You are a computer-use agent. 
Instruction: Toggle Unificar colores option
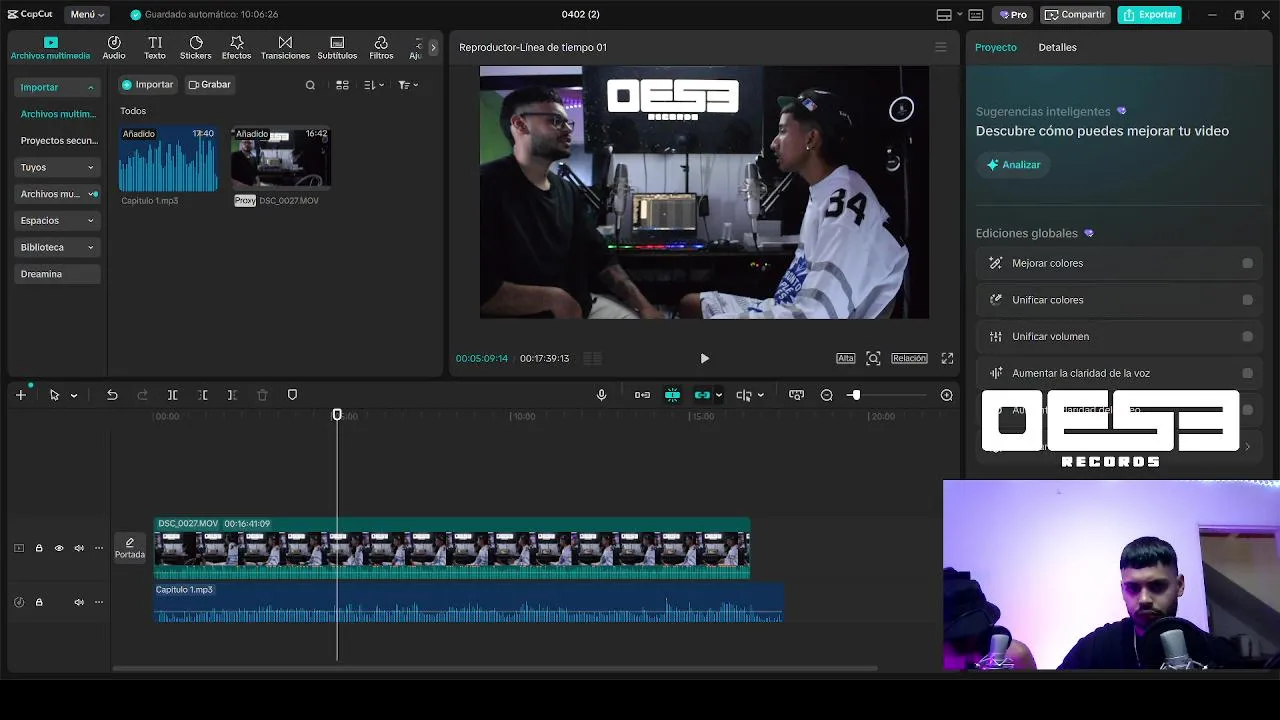[x=1247, y=300]
